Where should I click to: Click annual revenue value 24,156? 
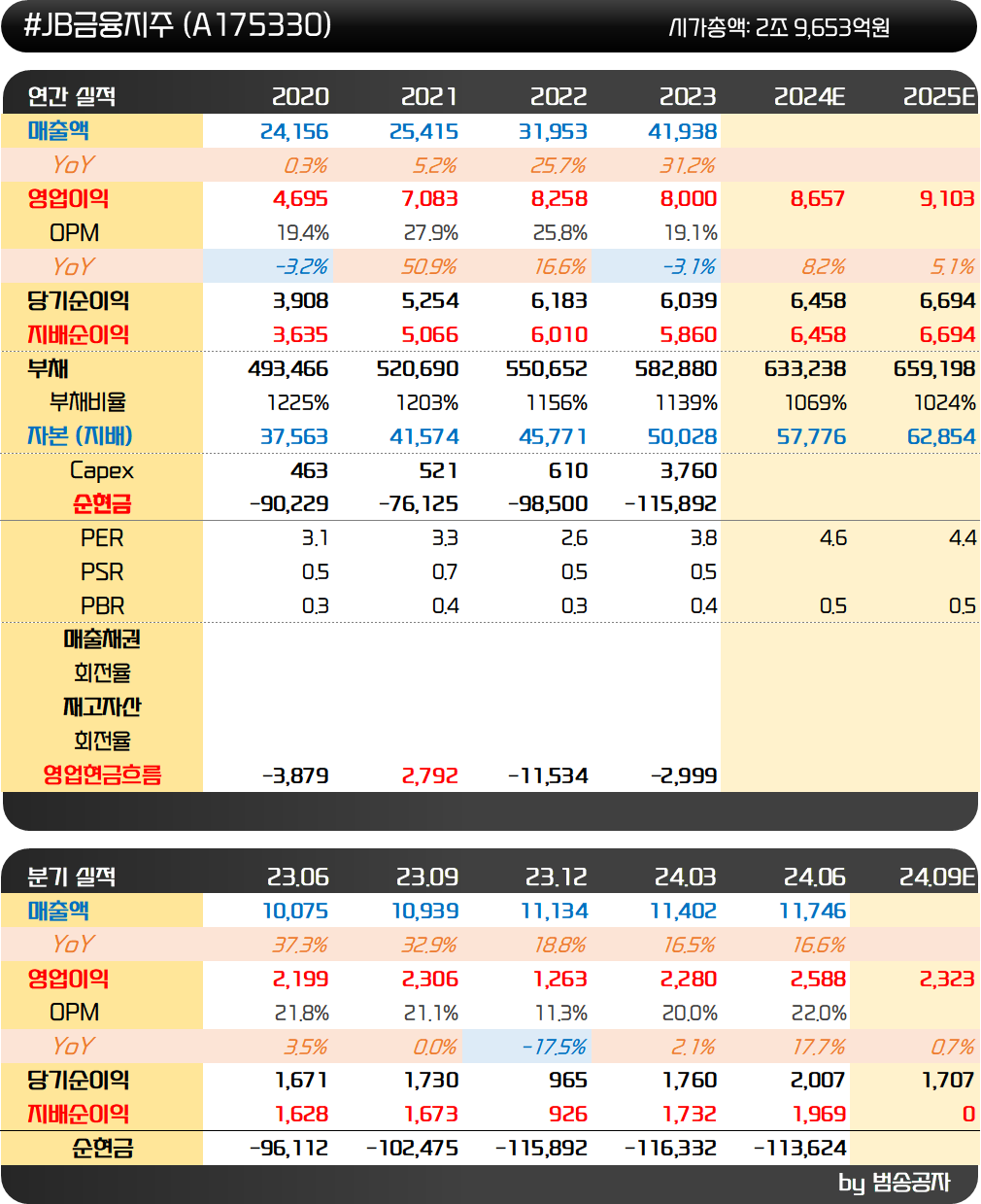click(294, 131)
